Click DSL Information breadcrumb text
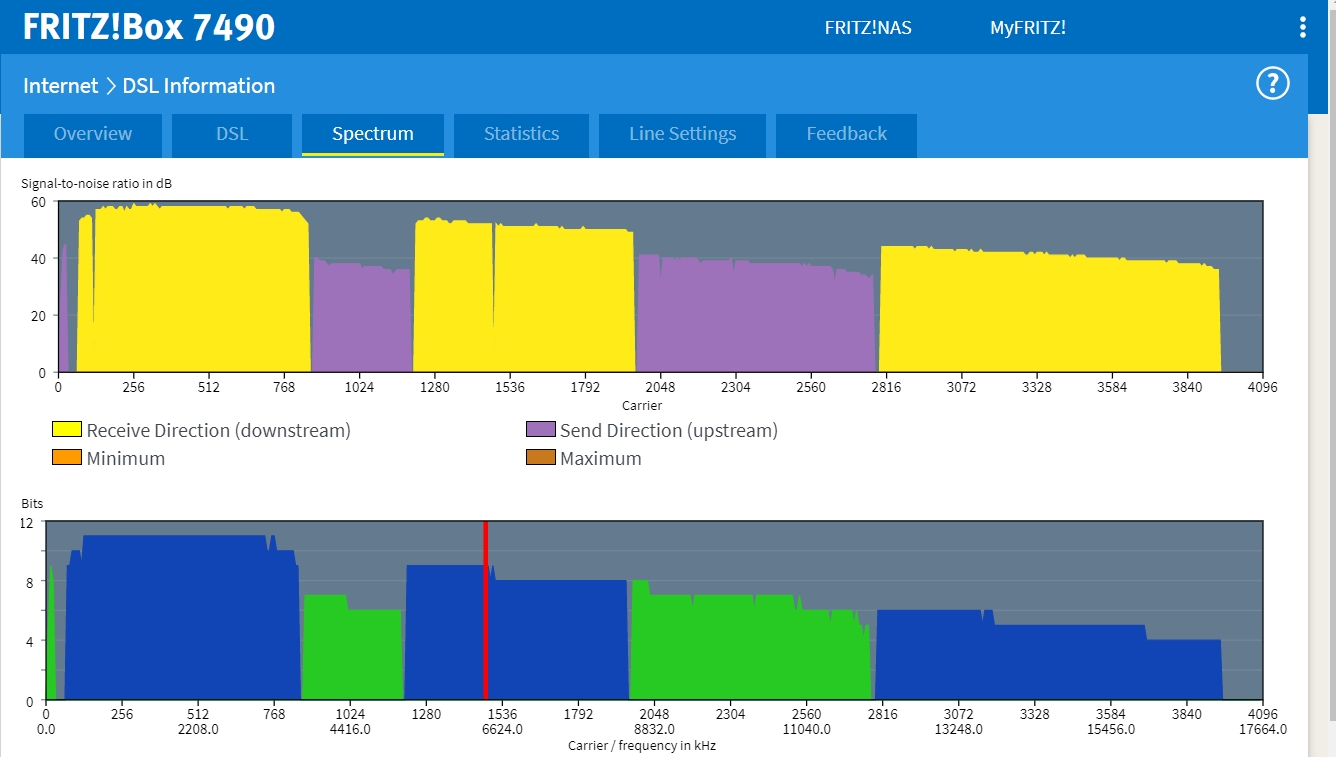The image size is (1336, 757). point(199,86)
